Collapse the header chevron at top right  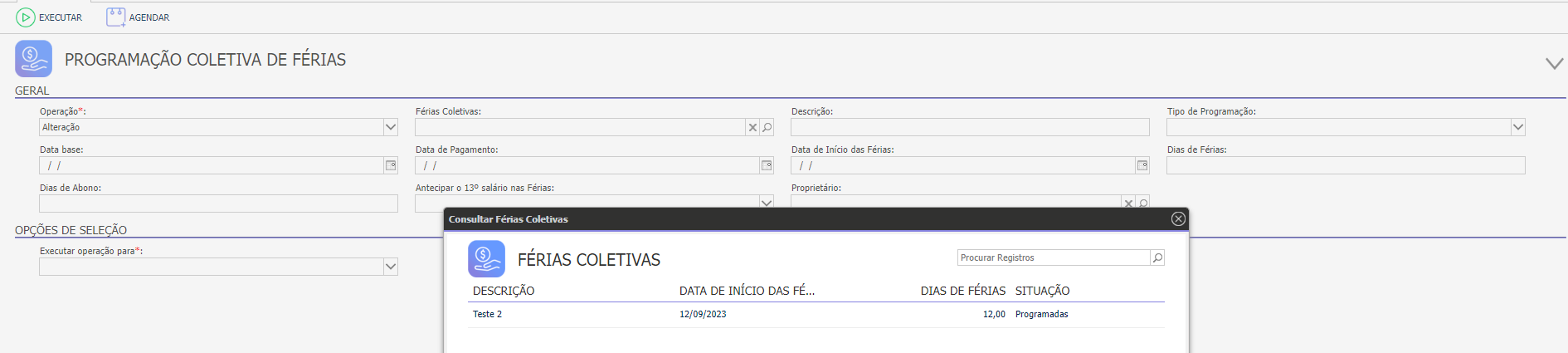[1554, 63]
